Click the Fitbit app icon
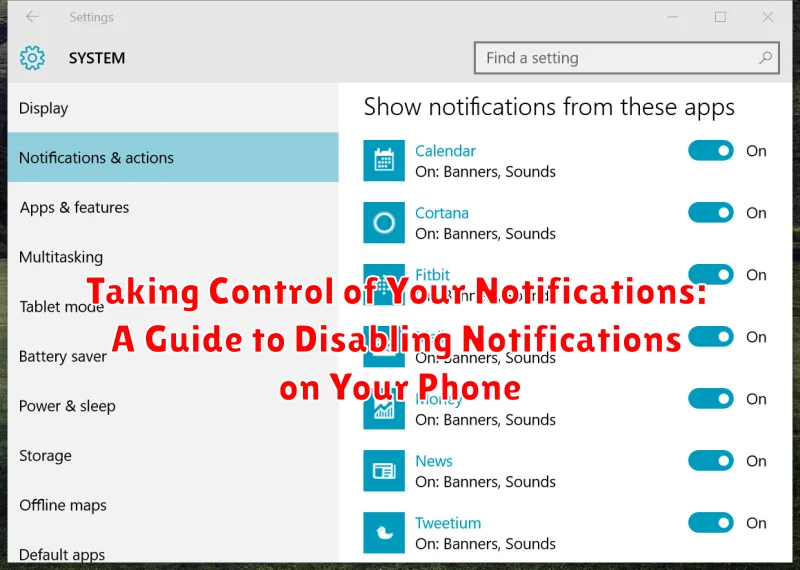Image resolution: width=800 pixels, height=570 pixels. (x=384, y=284)
